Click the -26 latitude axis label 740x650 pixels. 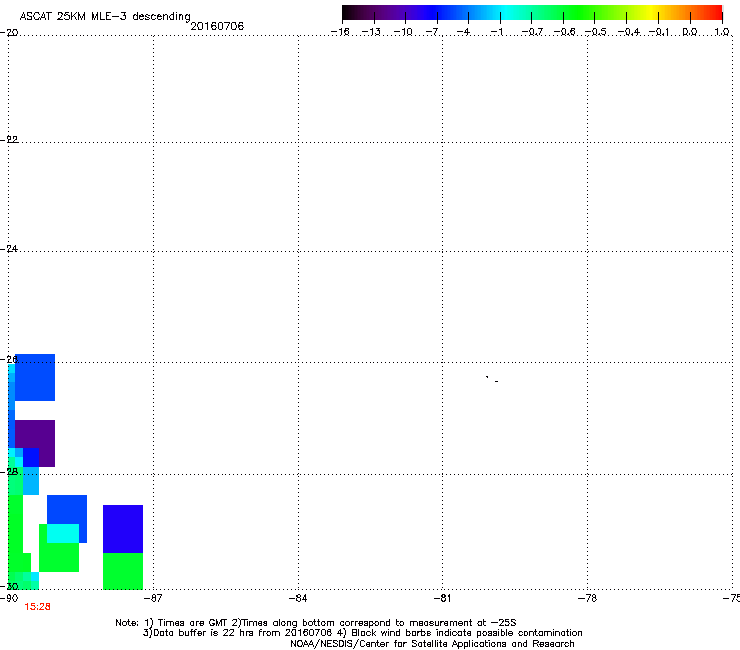coord(9,360)
